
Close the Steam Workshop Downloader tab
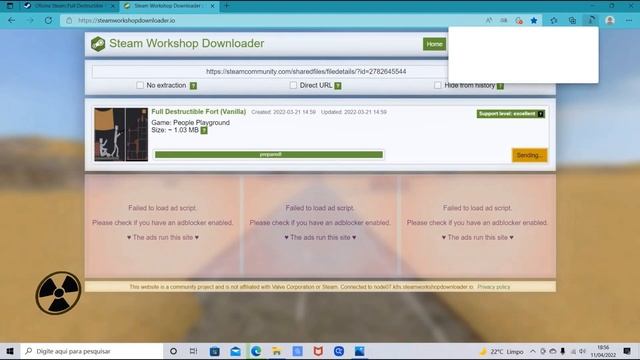coord(213,6)
